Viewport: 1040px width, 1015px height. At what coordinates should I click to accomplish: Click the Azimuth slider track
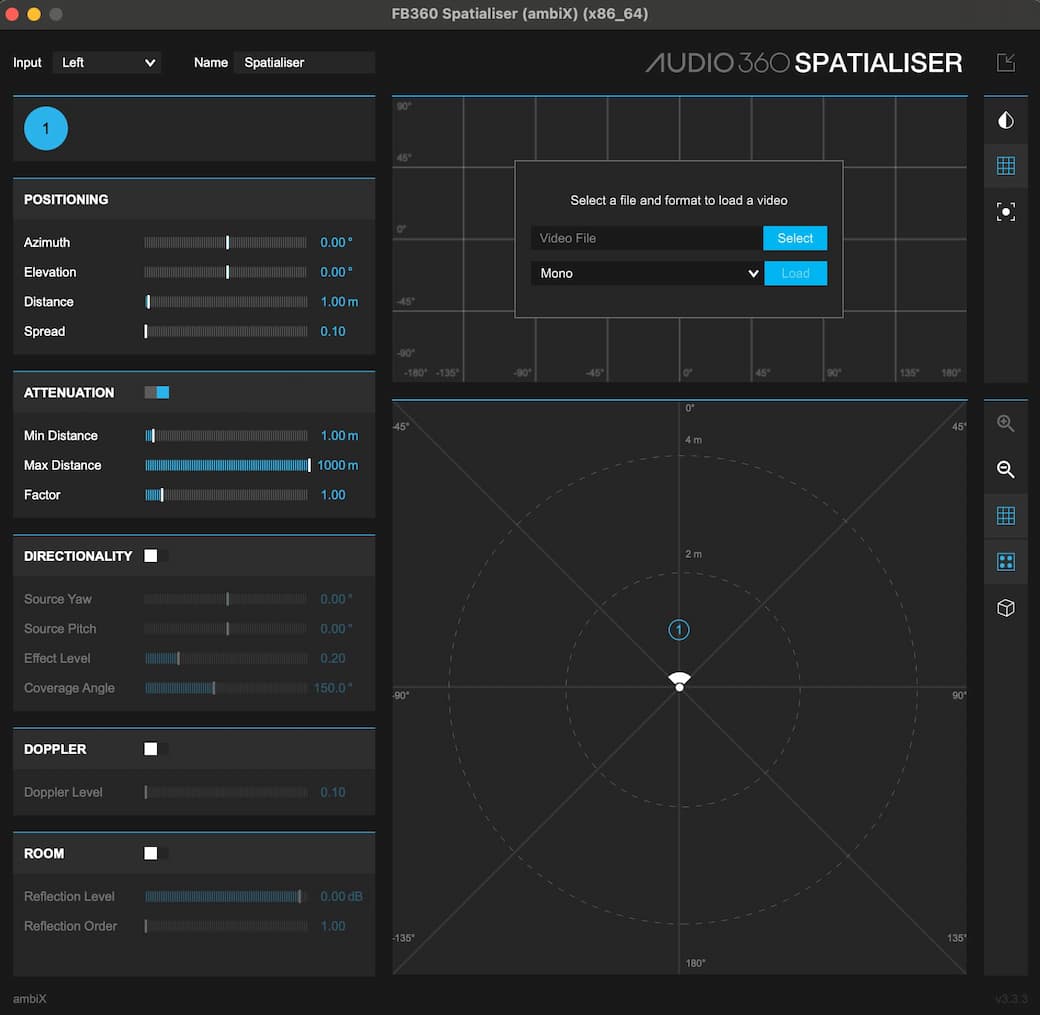(226, 243)
